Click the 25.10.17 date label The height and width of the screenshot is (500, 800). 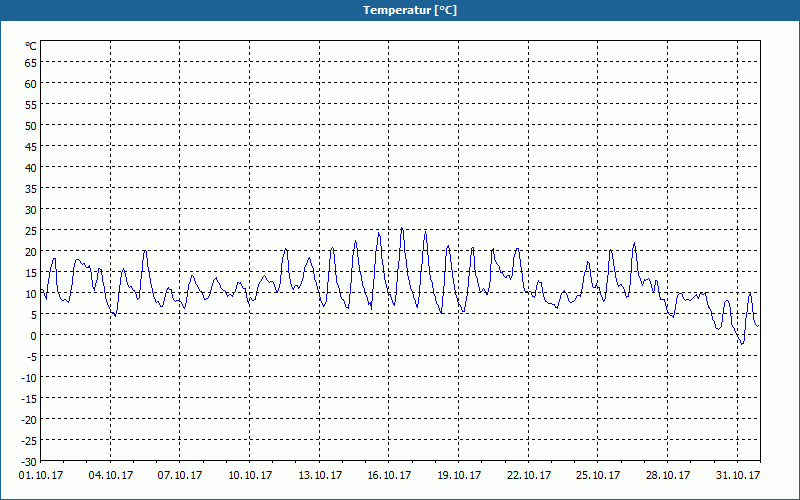coord(597,476)
